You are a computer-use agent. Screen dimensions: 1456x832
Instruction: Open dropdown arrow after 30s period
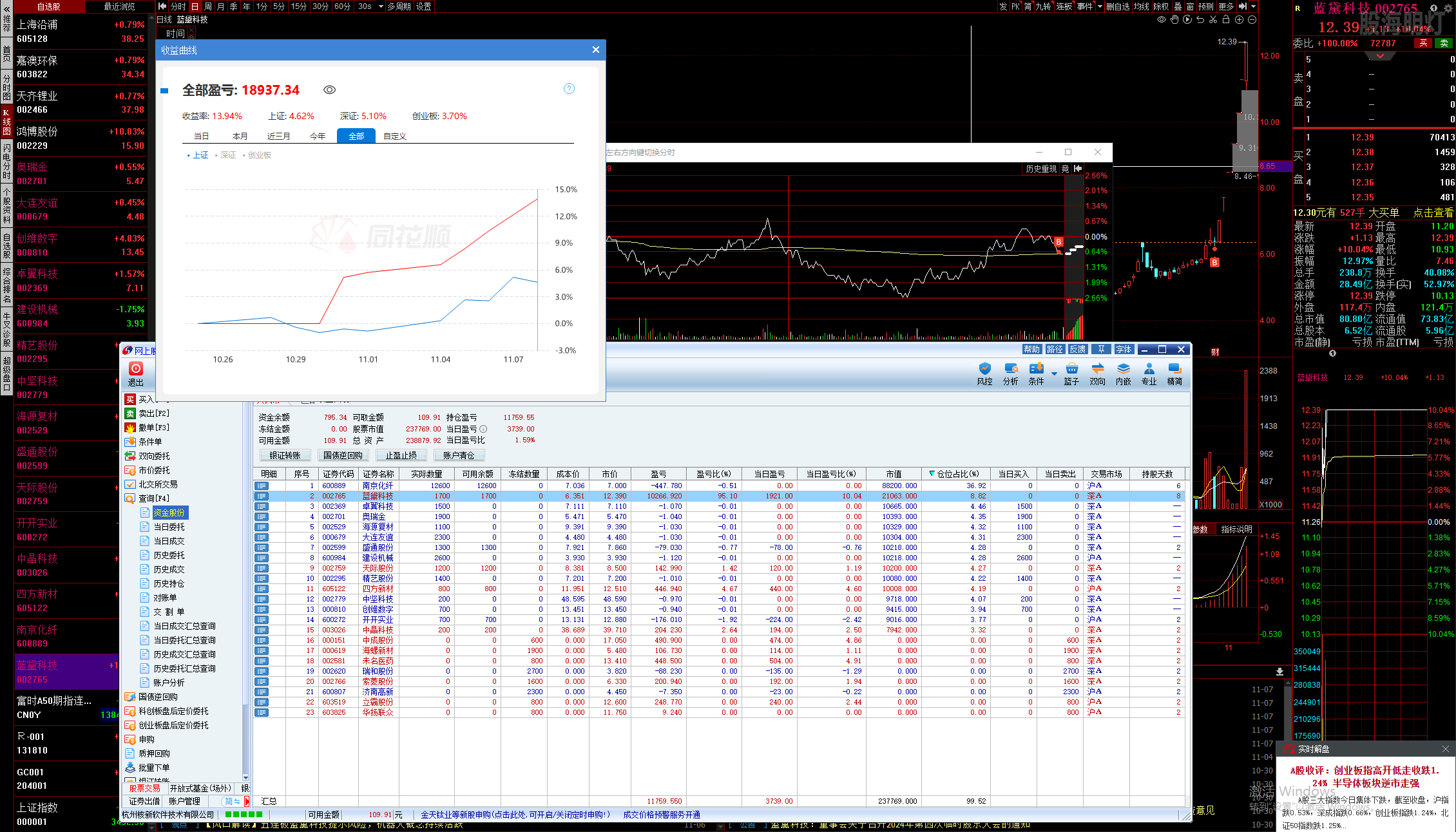pos(381,6)
